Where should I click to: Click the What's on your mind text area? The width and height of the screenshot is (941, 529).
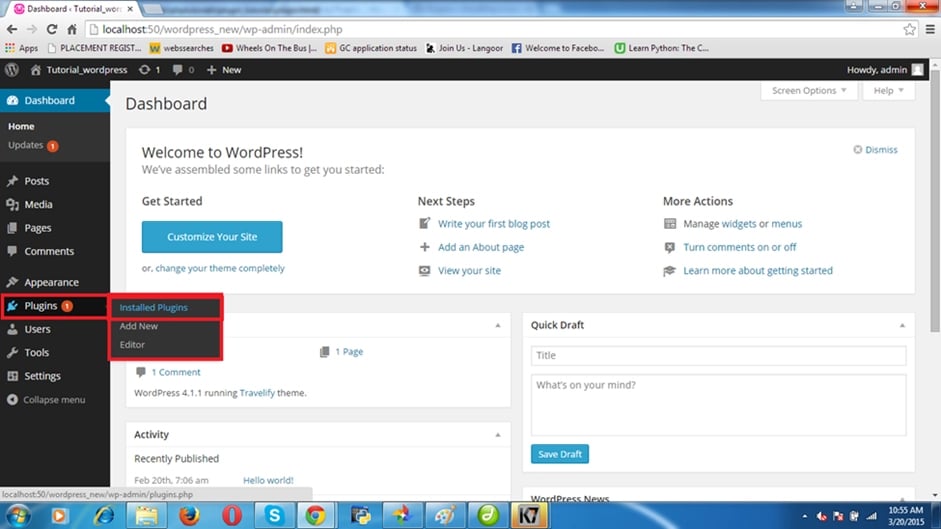(718, 405)
